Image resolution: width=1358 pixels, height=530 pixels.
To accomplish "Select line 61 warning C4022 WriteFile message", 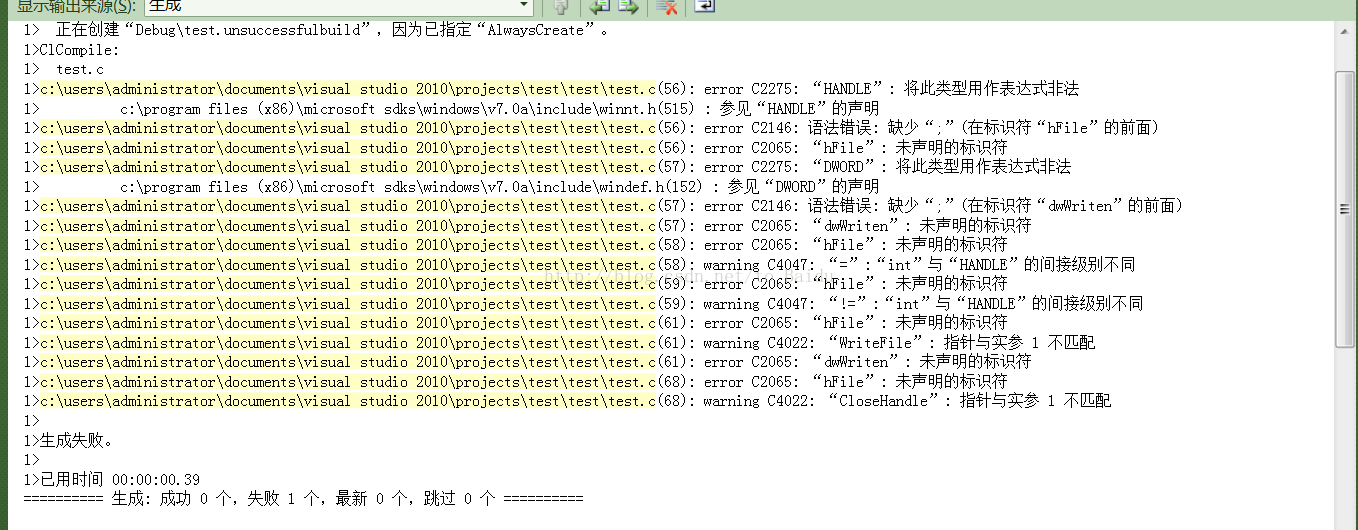I will tap(560, 342).
